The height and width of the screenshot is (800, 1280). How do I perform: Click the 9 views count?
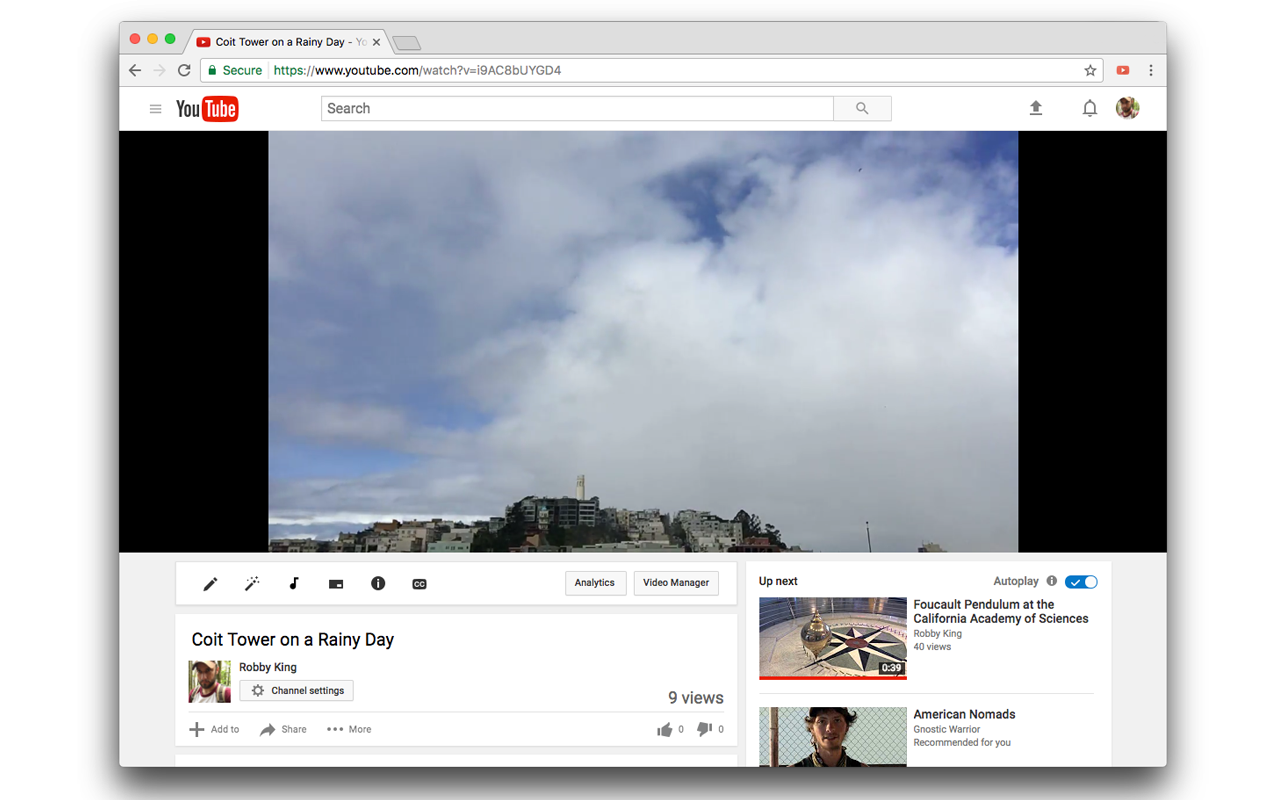point(696,698)
